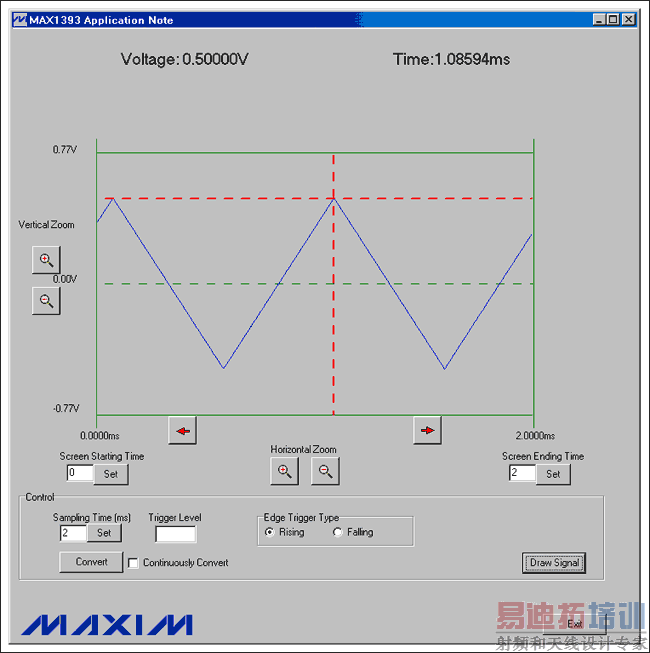Viewport: 650px width, 653px height.
Task: Click the 0.00V axis label
Action: pyautogui.click(x=65, y=279)
